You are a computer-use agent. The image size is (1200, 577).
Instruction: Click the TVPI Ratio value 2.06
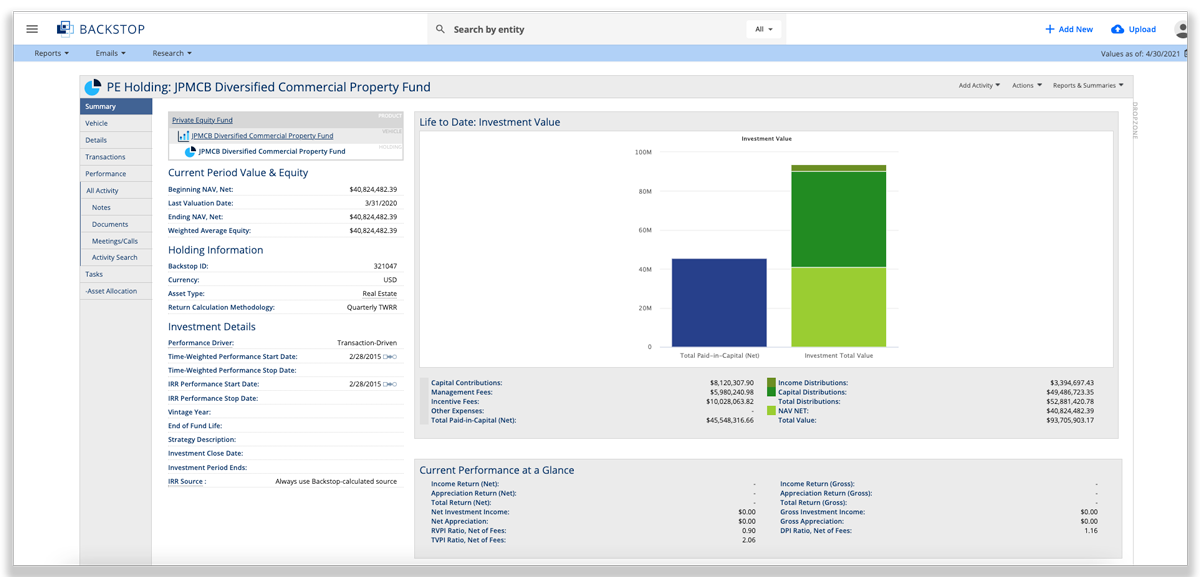click(x=749, y=540)
